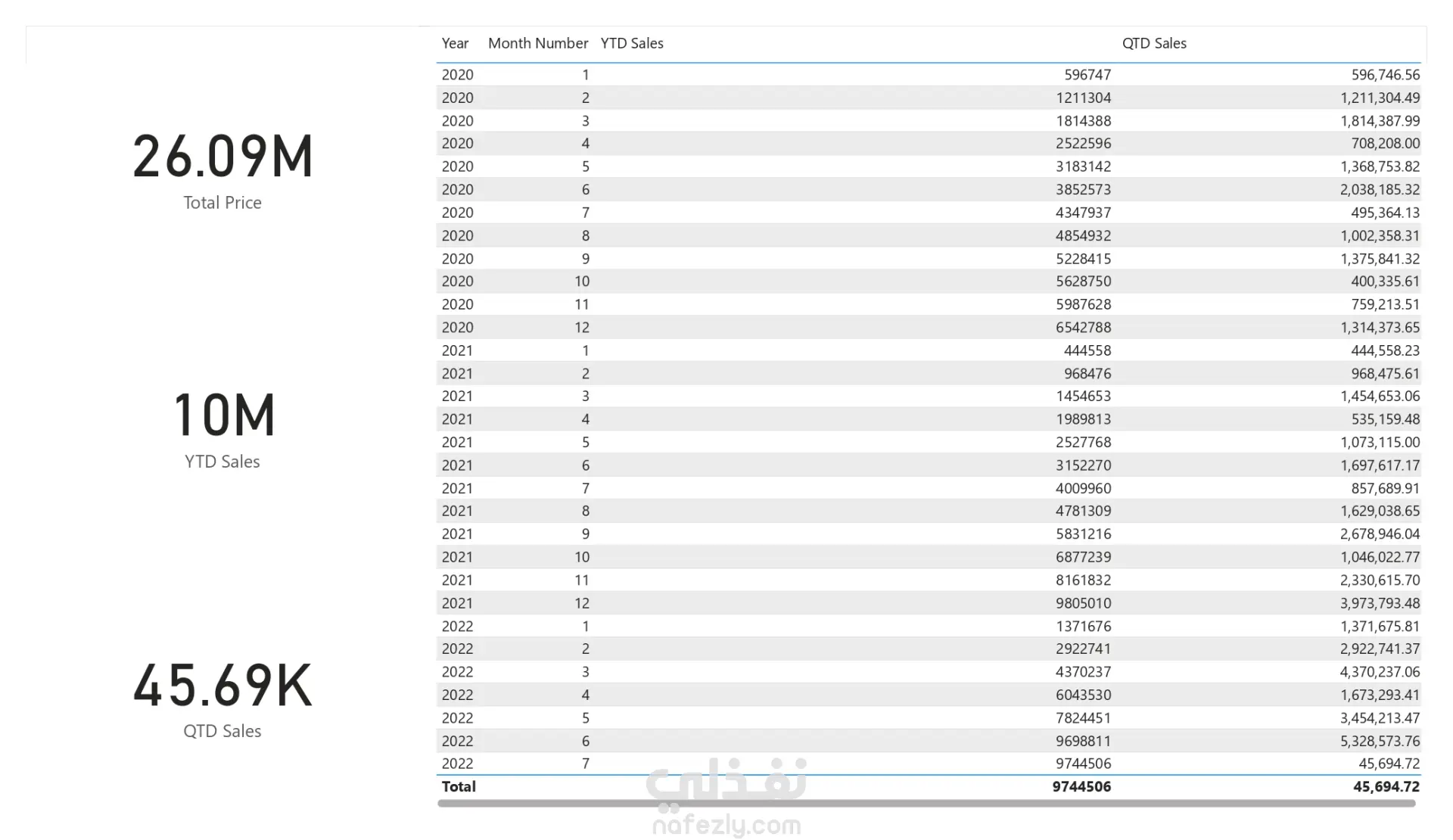Click the total QTD value 45,694.72
This screenshot has width=1453, height=840.
tap(1386, 786)
